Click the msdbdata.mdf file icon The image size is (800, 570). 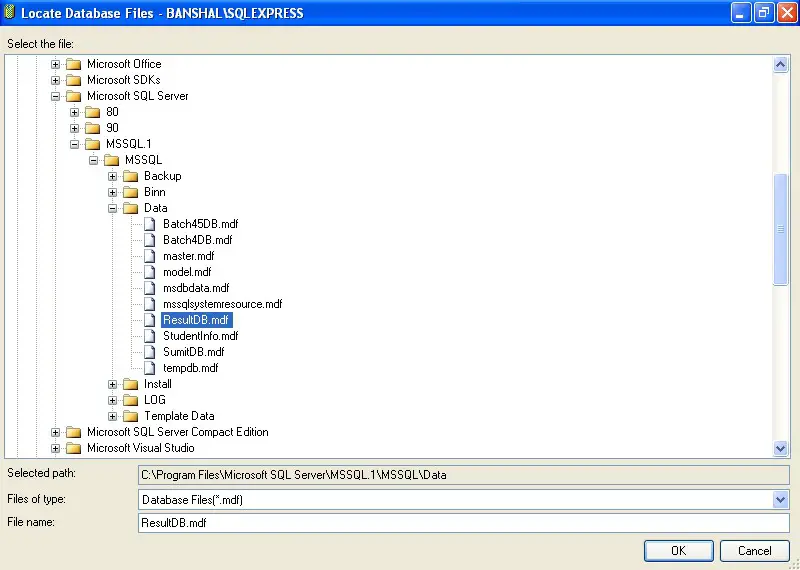tap(149, 288)
